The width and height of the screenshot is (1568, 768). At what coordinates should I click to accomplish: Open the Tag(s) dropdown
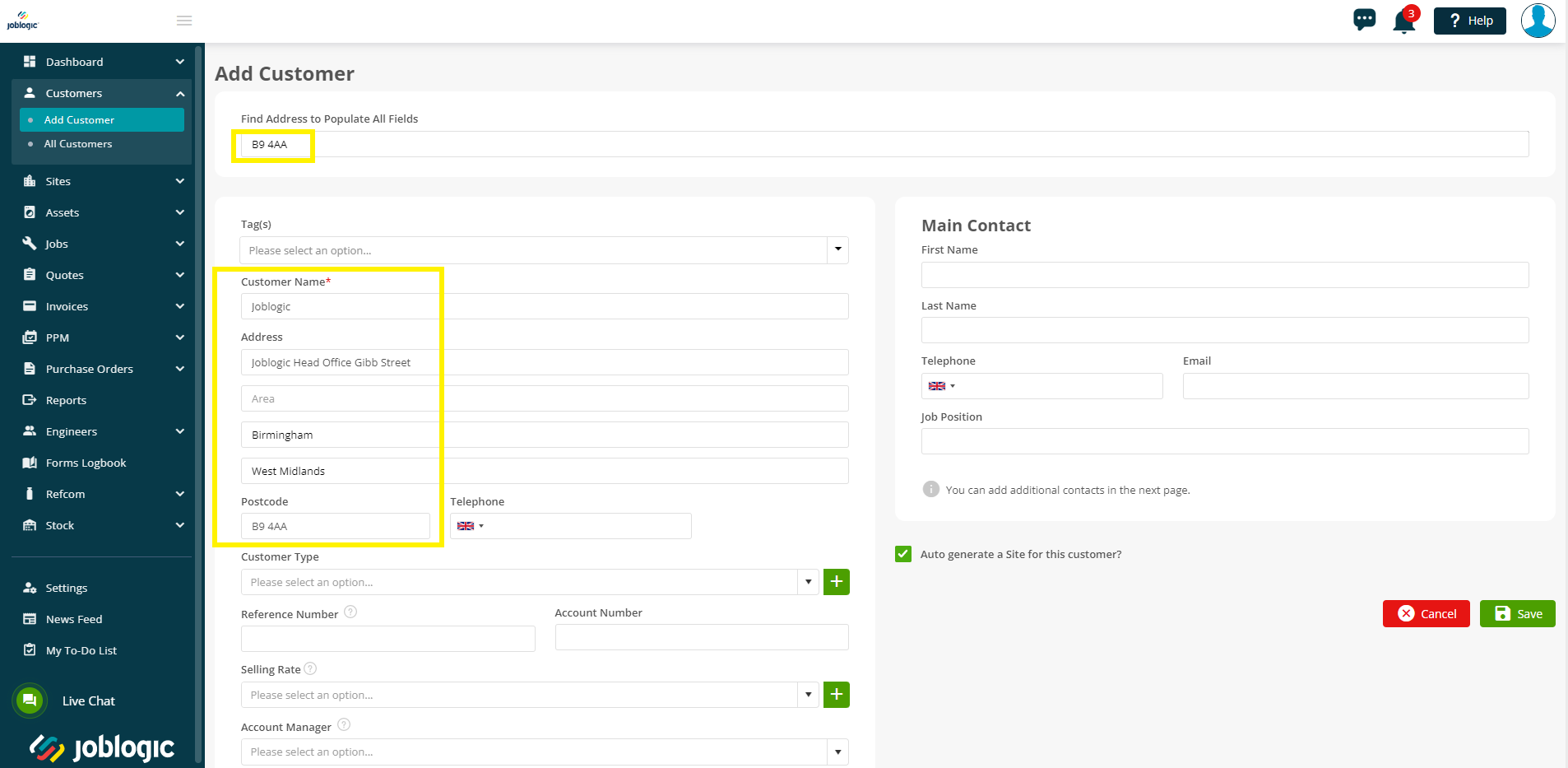[544, 250]
